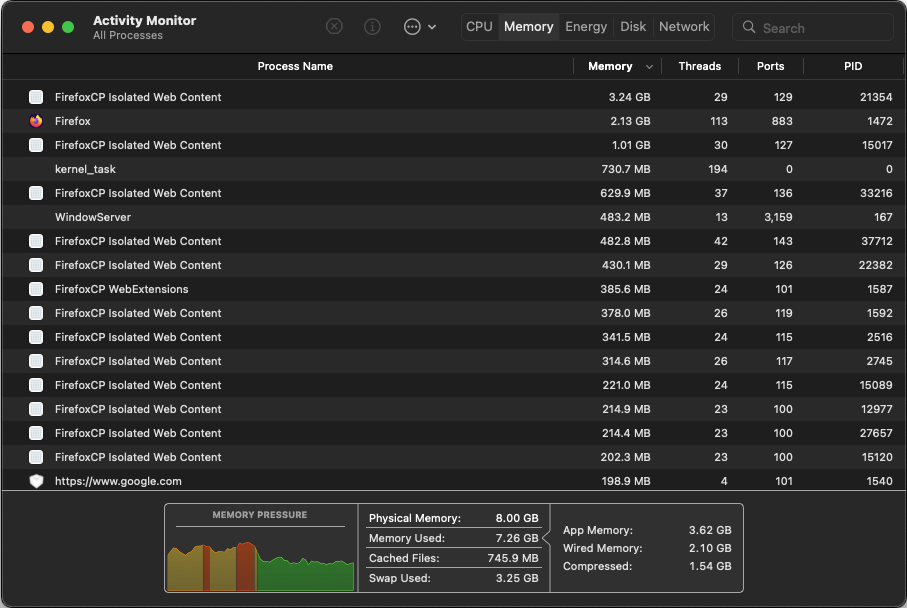
Task: Click the icon of process with PID 22382
Action: pos(36,265)
